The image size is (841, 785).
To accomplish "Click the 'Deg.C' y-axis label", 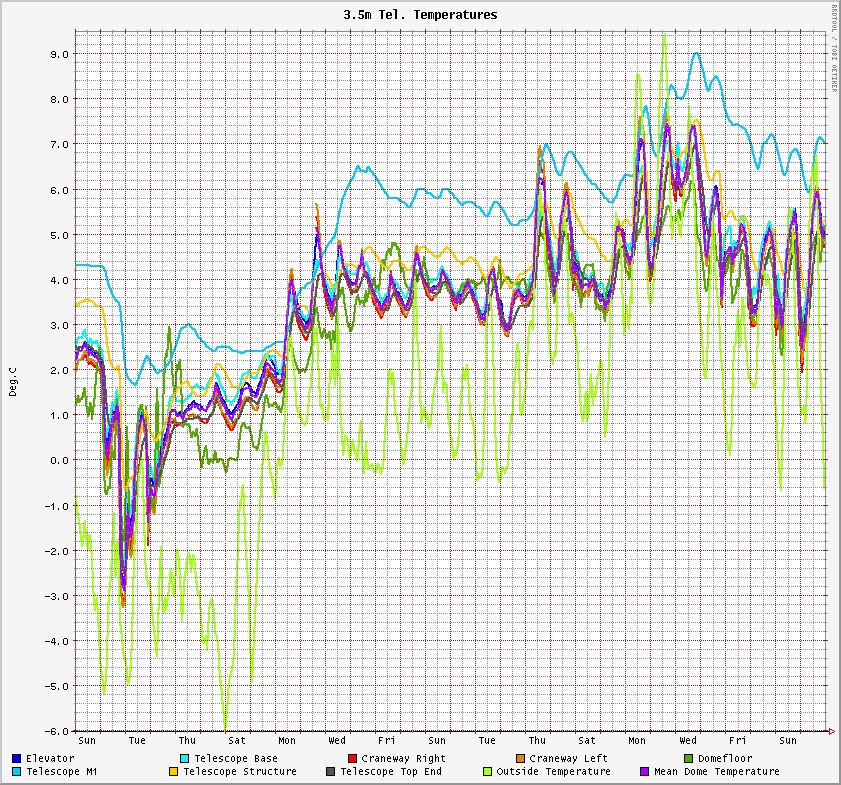I will [13, 382].
